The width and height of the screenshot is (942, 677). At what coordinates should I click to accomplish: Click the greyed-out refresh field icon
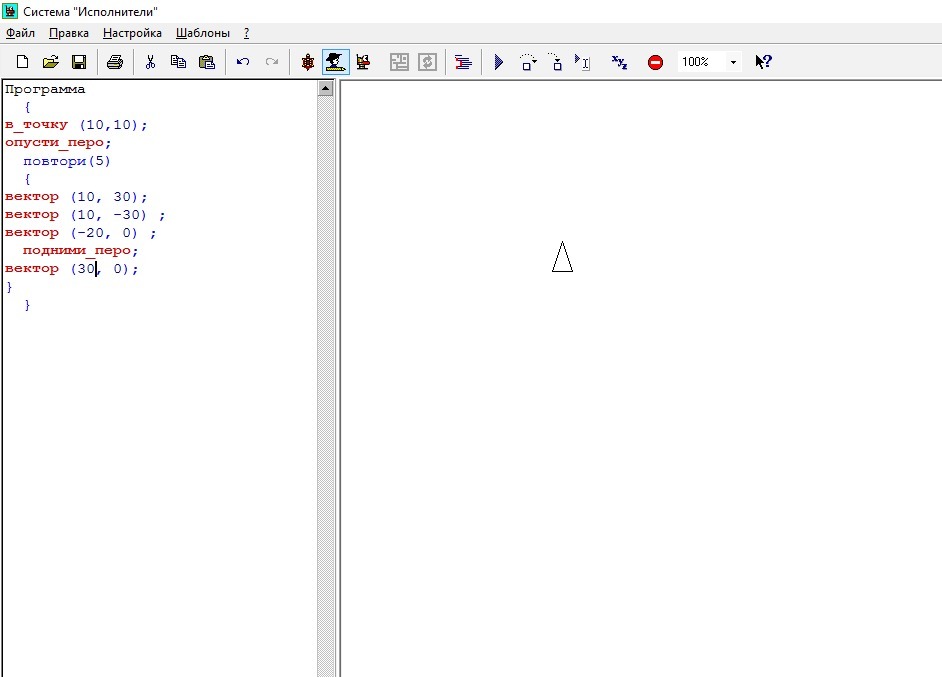[427, 62]
